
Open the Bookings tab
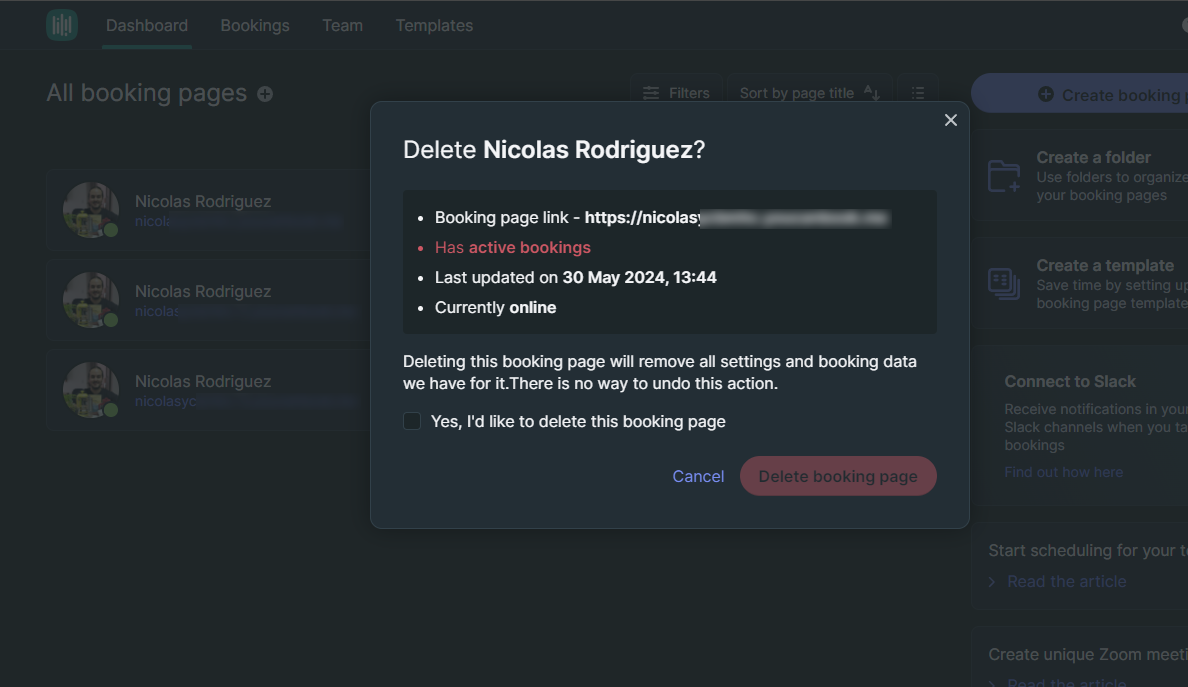(x=255, y=25)
